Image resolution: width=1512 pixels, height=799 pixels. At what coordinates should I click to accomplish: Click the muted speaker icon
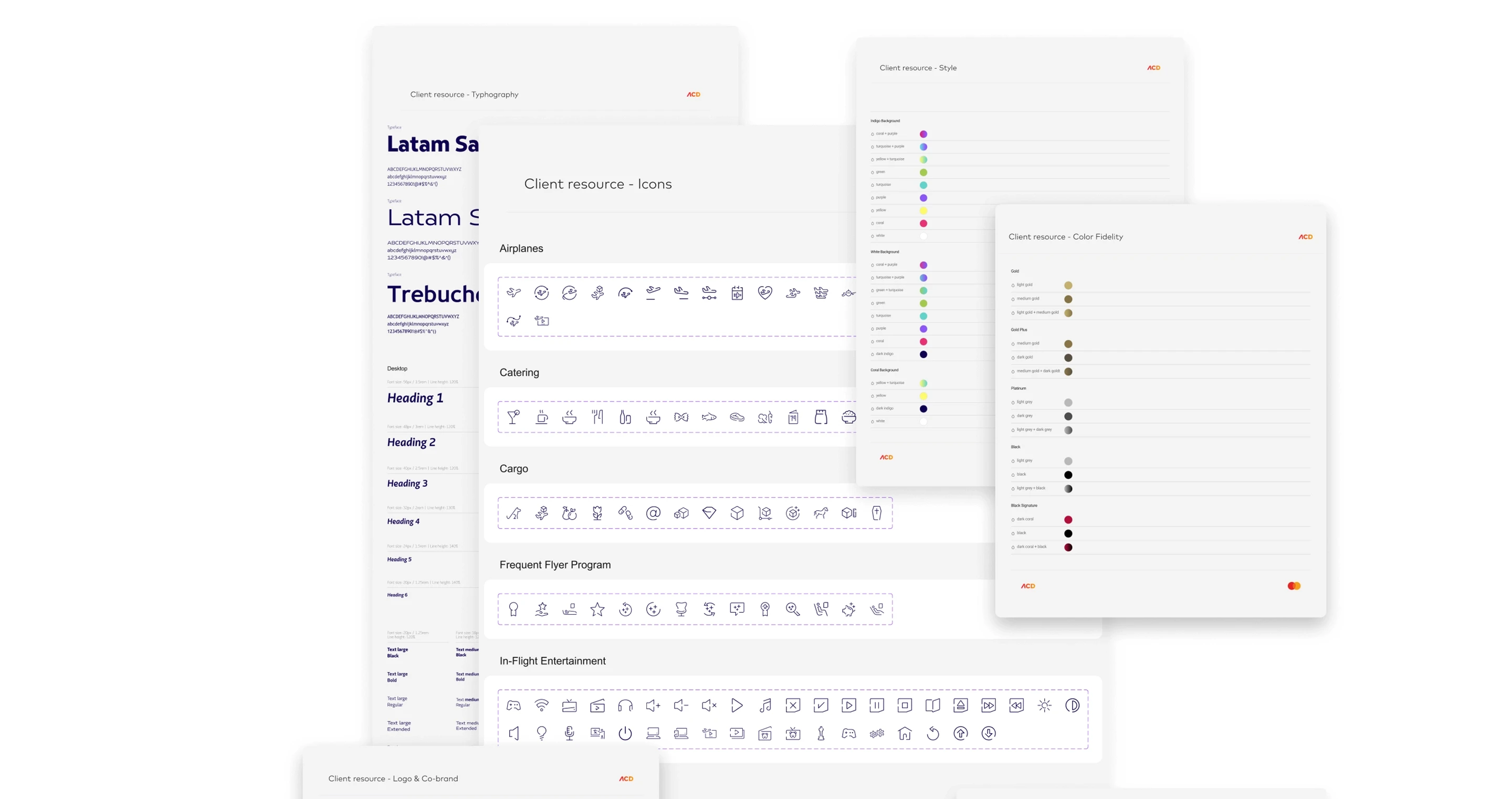coord(708,706)
